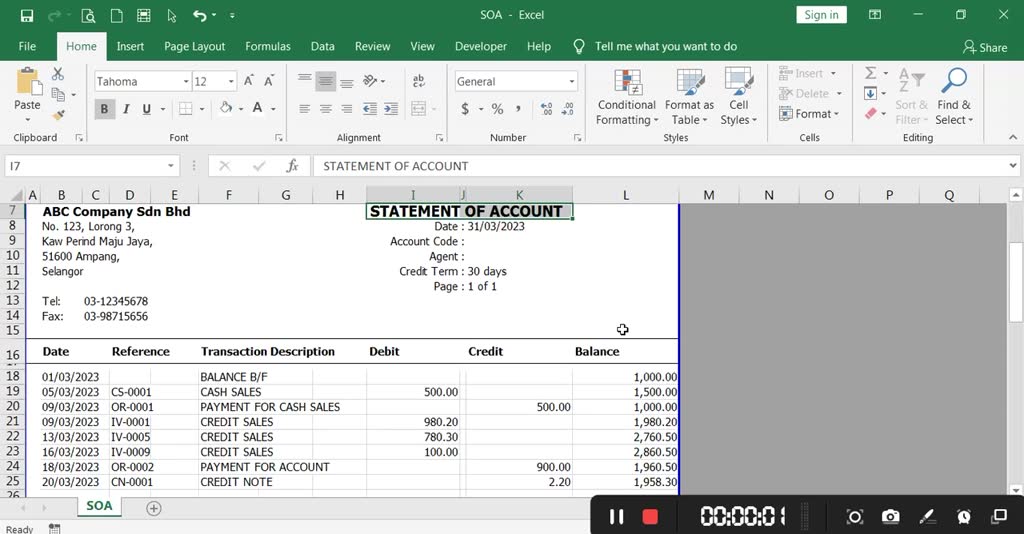Viewport: 1024px width, 534px height.
Task: Open Print Preview from Quick Access Toolbar
Action: tap(88, 15)
